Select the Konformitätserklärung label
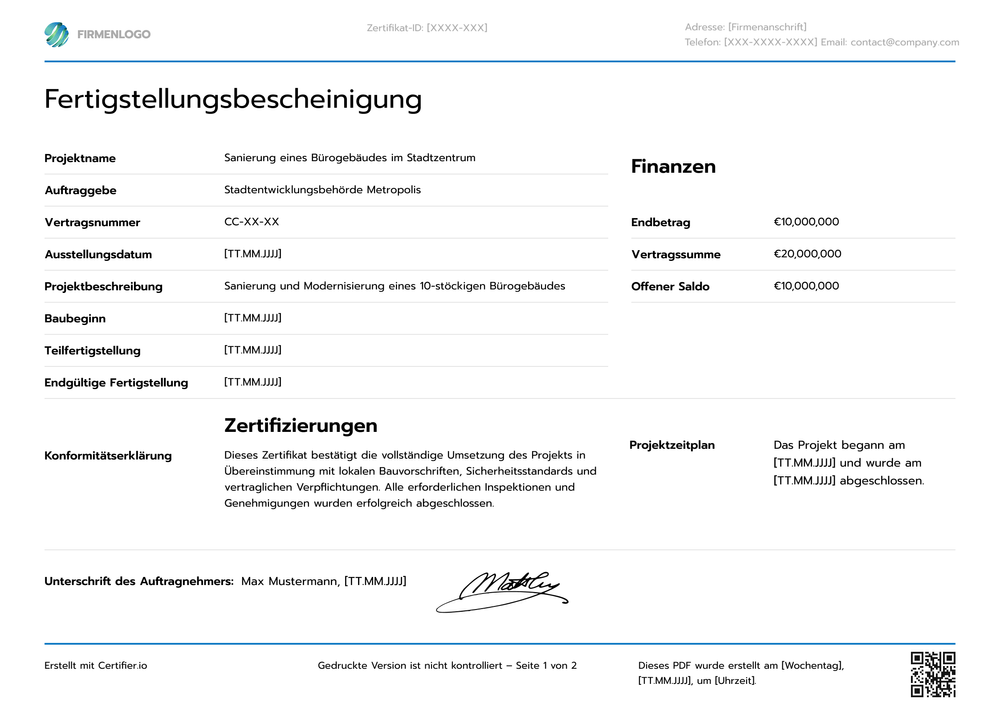This screenshot has height=707, width=1000. coord(108,455)
